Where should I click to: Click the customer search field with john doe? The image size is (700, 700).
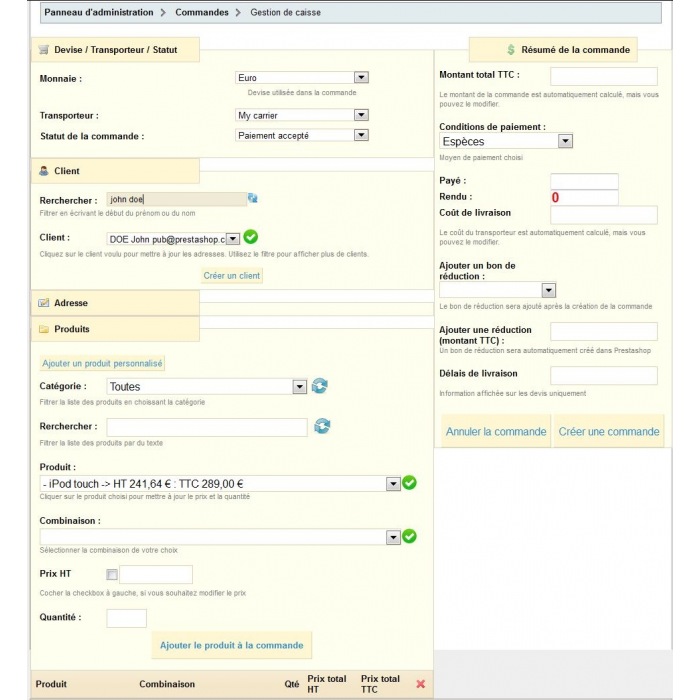pyautogui.click(x=176, y=199)
